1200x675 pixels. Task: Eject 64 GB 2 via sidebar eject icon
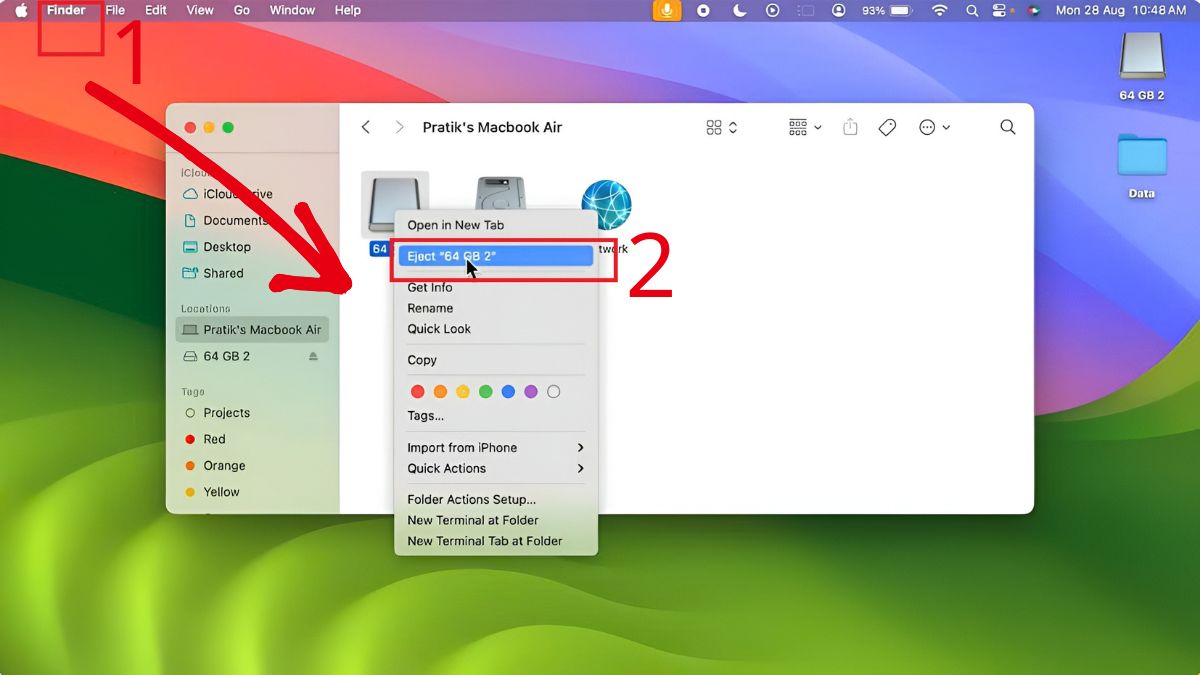(x=313, y=356)
